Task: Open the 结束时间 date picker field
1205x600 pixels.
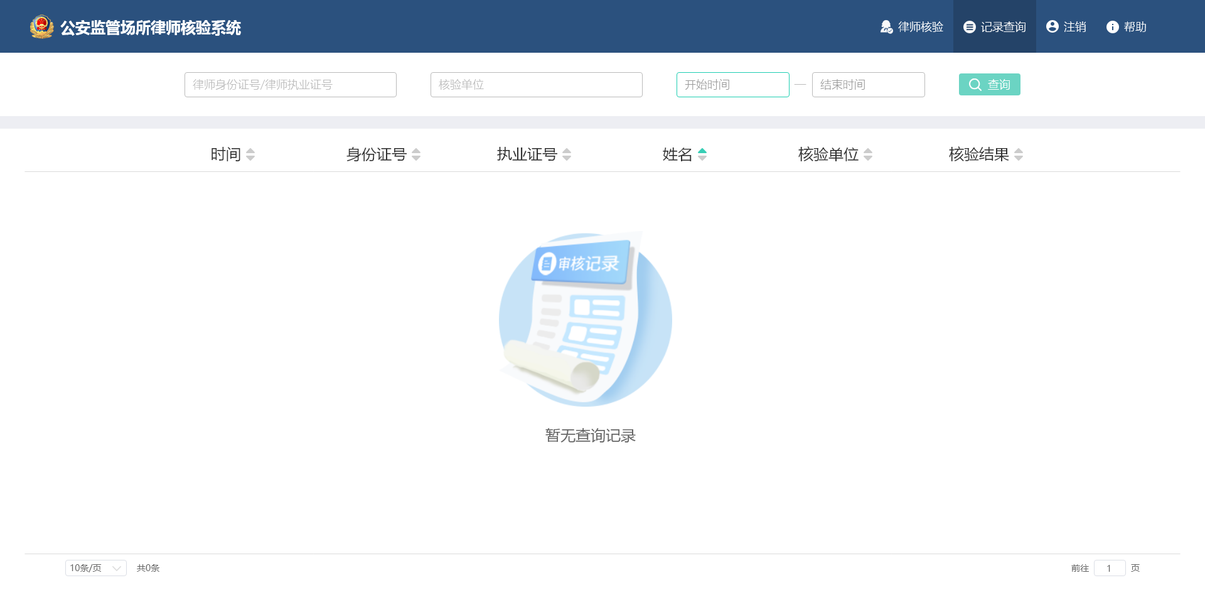Action: pos(868,85)
